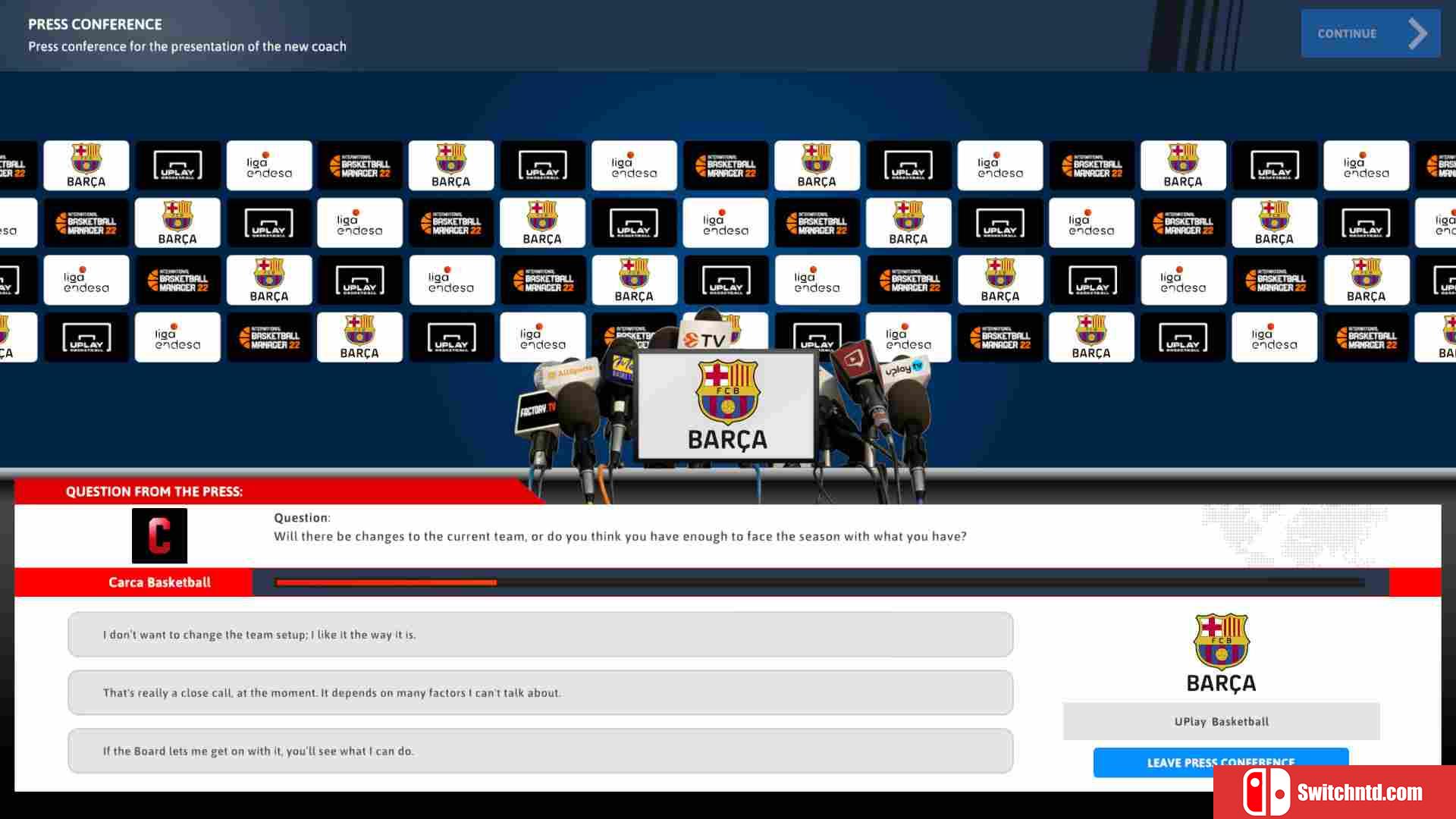Click the Barça crest above UPlay Basketball

1221,641
